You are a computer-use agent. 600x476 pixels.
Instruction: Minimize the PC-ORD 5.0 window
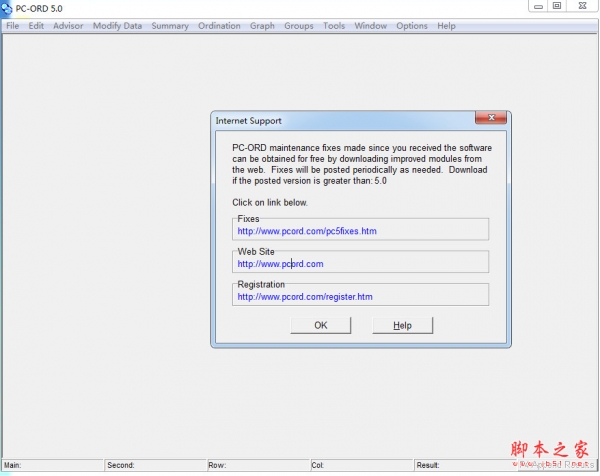538,6
